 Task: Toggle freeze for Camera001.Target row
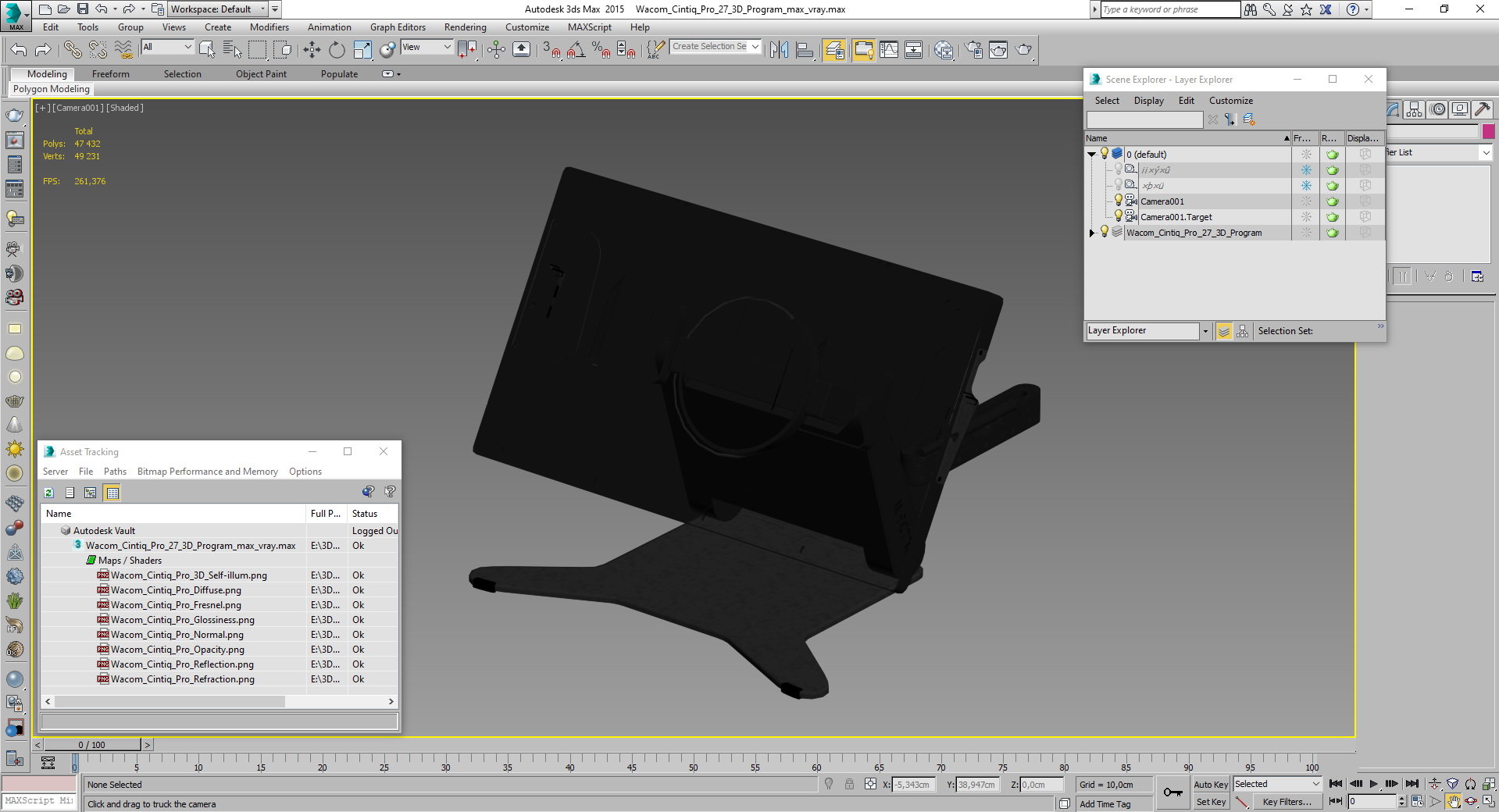click(x=1306, y=217)
